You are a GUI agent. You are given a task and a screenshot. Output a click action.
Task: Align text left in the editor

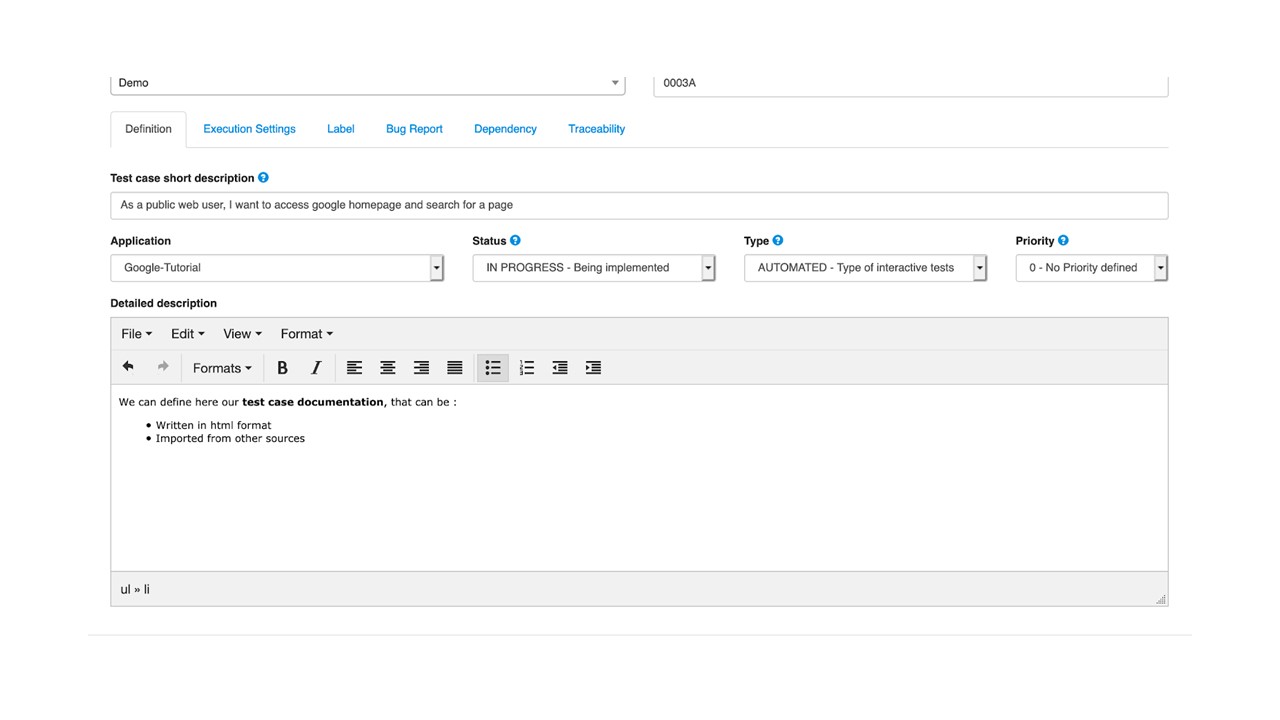(354, 368)
